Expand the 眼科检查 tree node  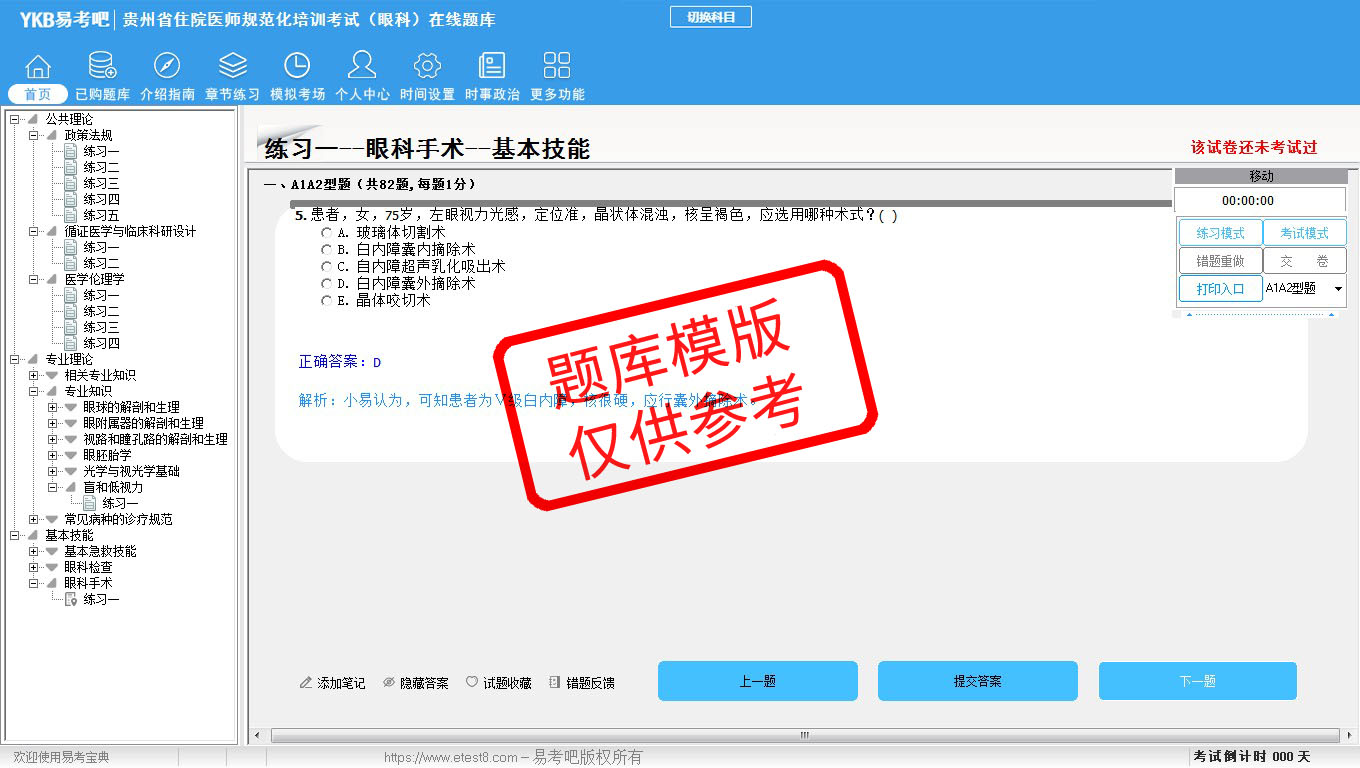tap(34, 567)
